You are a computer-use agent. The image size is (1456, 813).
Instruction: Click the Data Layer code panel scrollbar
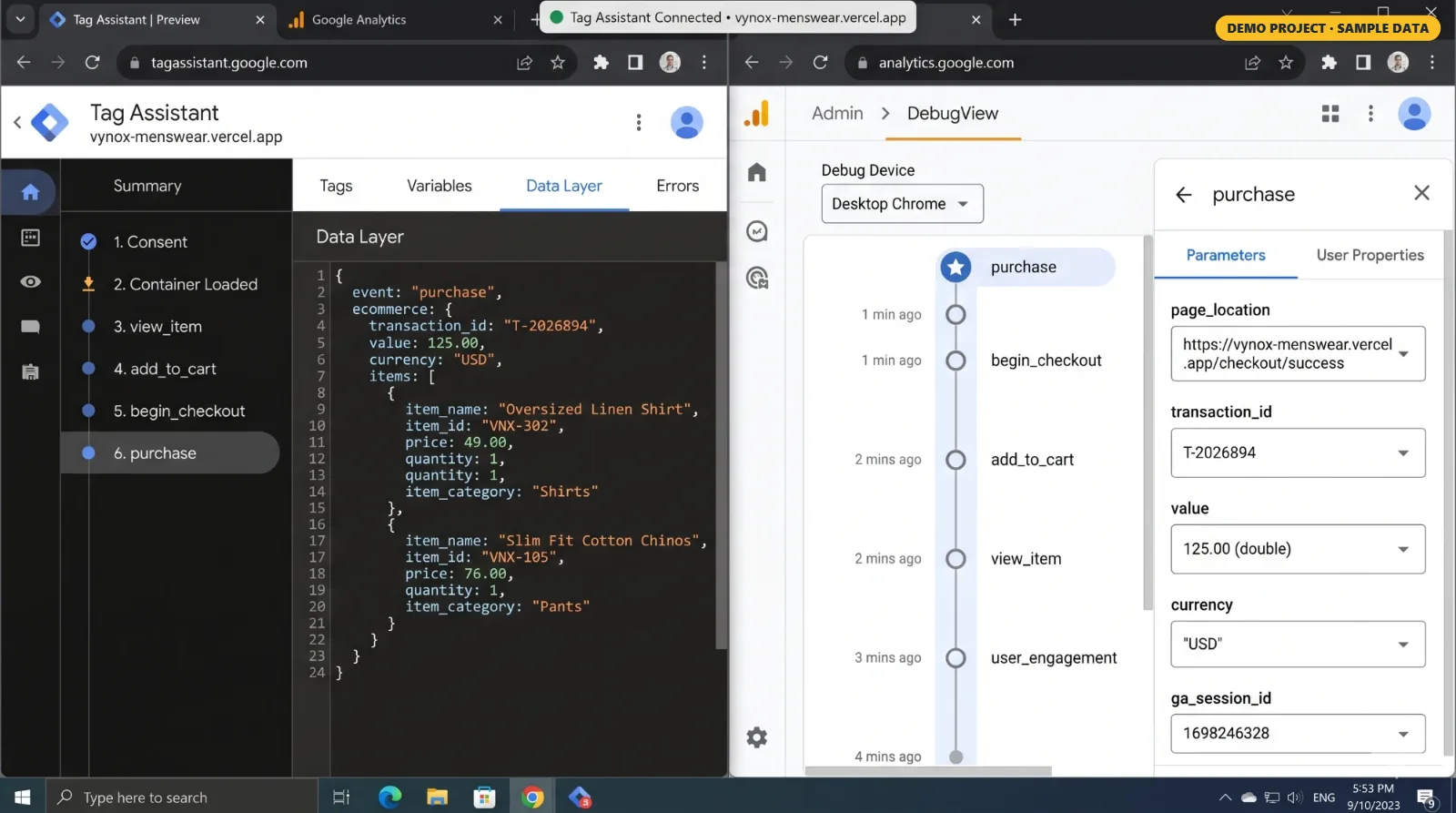(721, 455)
